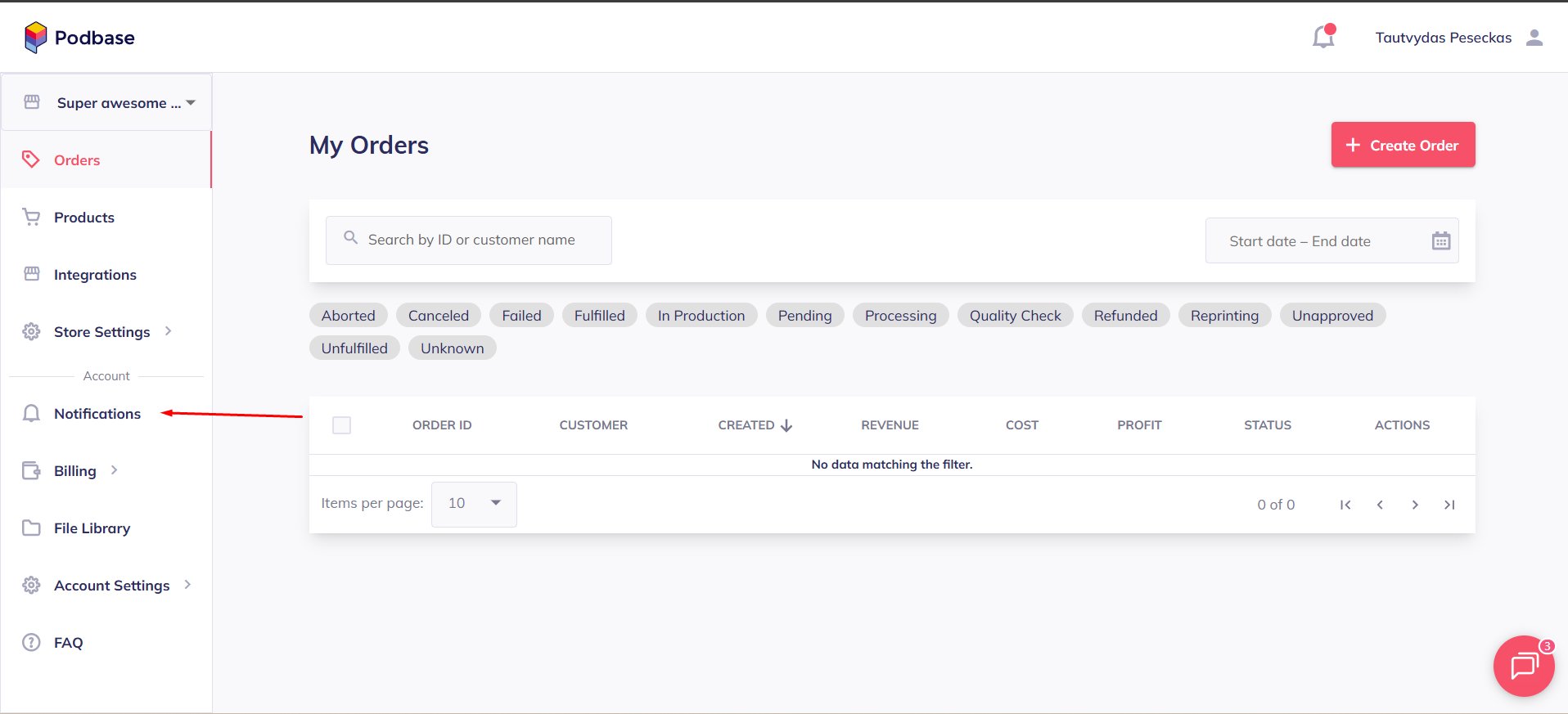1568x714 pixels.
Task: Click the calendar icon in date field
Action: (x=1440, y=240)
